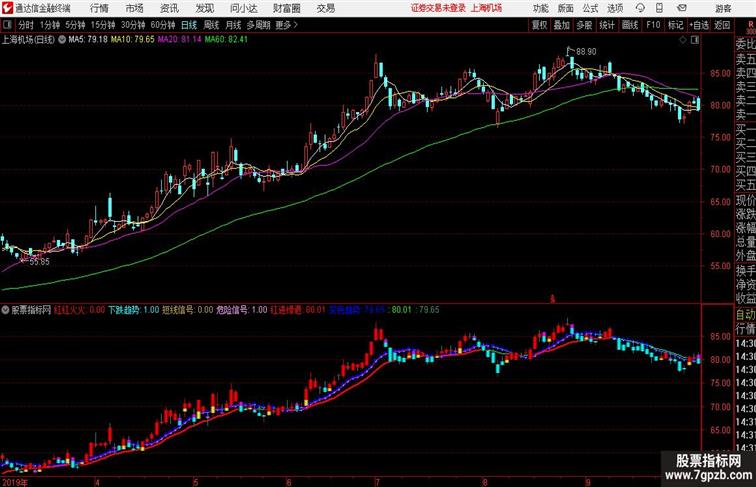
Task: Click the MA60: 82.41 indicator value
Action: pyautogui.click(x=226, y=40)
